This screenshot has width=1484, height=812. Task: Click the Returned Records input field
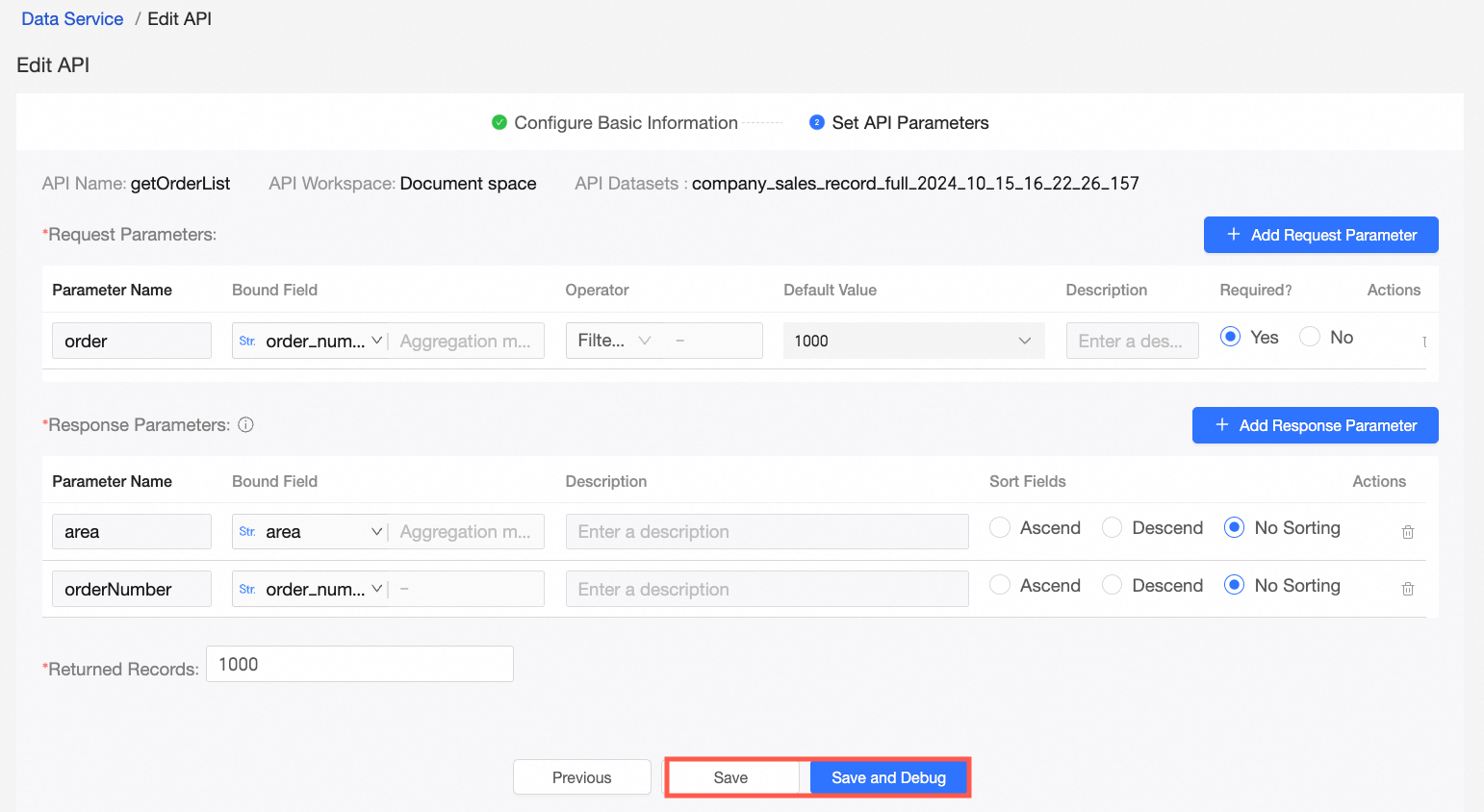[x=360, y=664]
